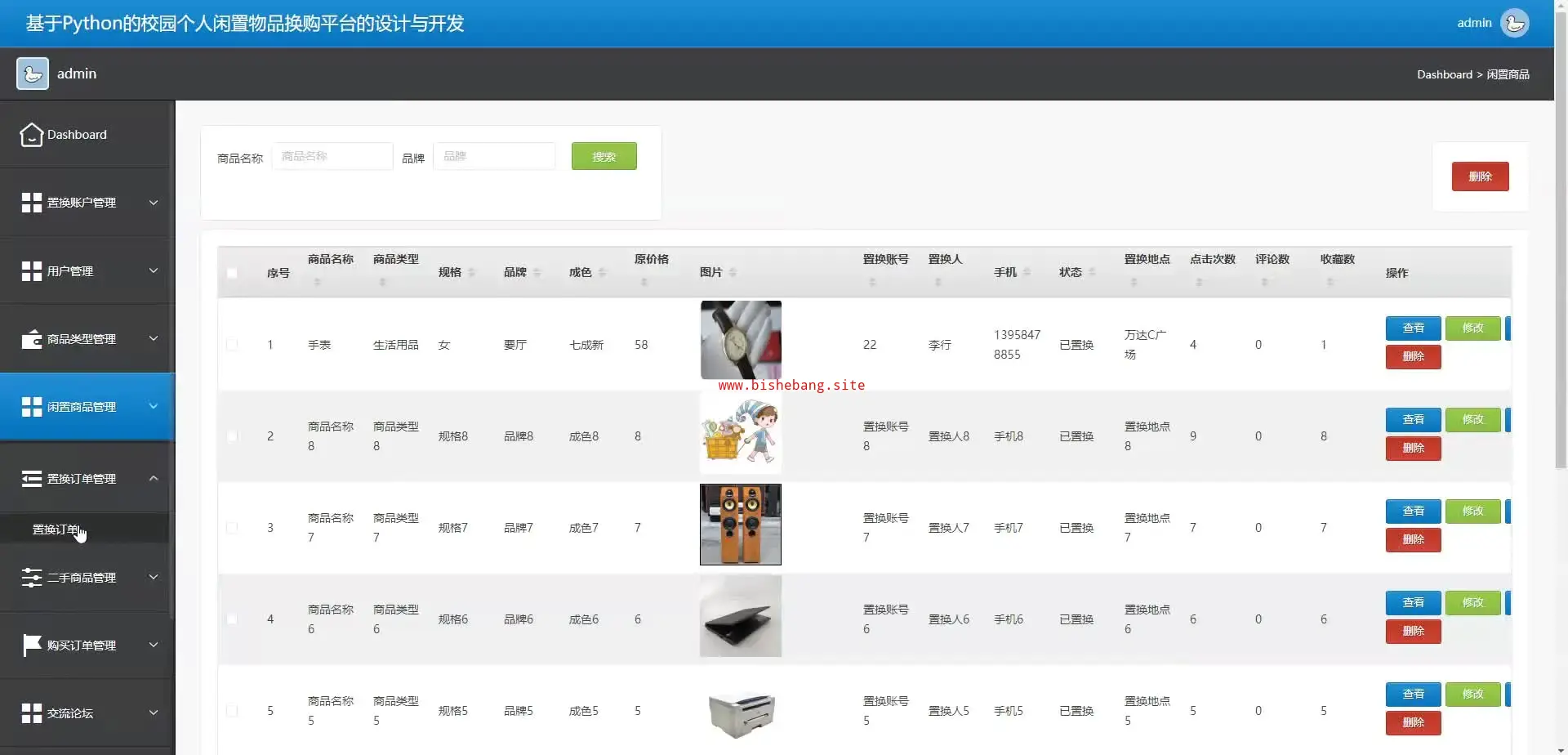Toggle the select-all checkbox in table header
This screenshot has width=1568, height=755.
pos(232,273)
